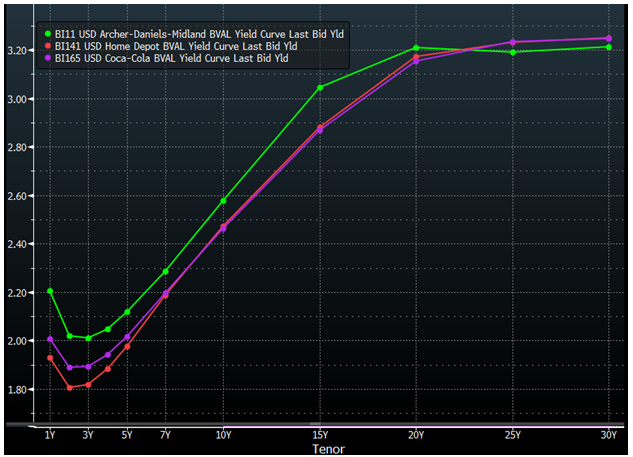The height and width of the screenshot is (457, 633).
Task: Click the purple data point at 30Y tenor
Action: click(610, 38)
